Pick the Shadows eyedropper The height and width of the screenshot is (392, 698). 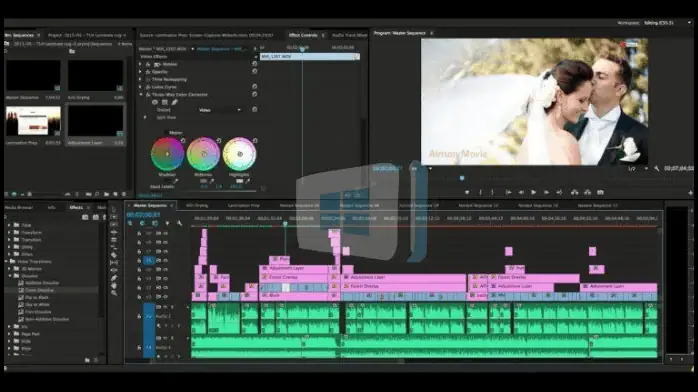175,181
